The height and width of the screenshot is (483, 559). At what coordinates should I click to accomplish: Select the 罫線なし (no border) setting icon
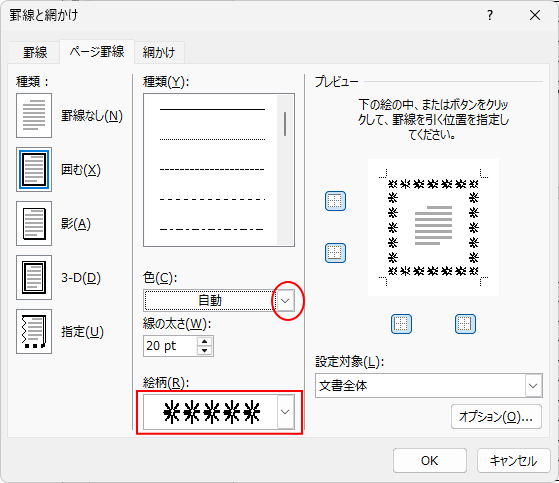coord(34,115)
